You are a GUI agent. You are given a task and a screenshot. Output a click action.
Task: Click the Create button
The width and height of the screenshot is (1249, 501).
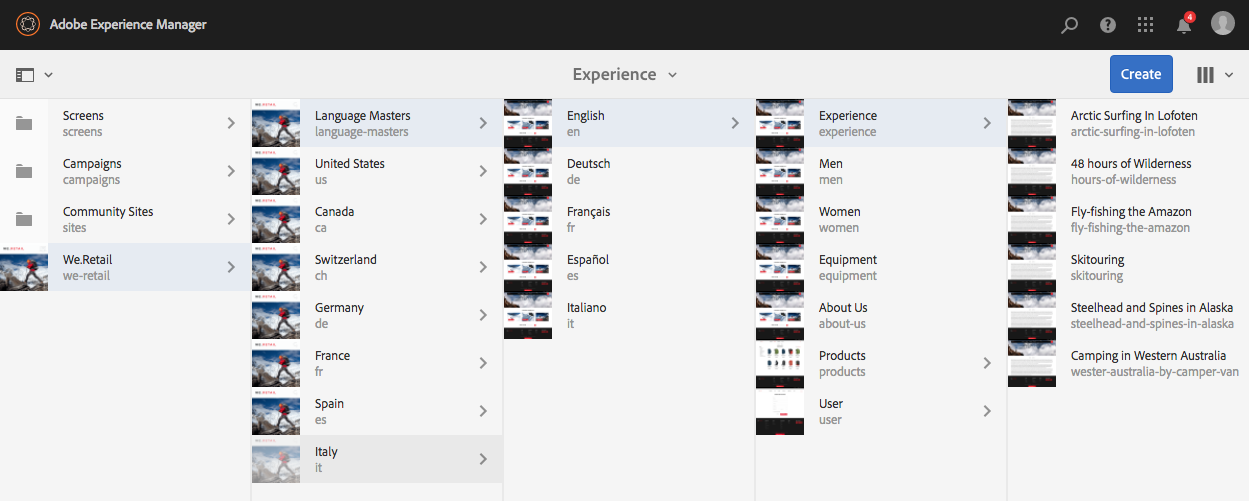pos(1141,74)
